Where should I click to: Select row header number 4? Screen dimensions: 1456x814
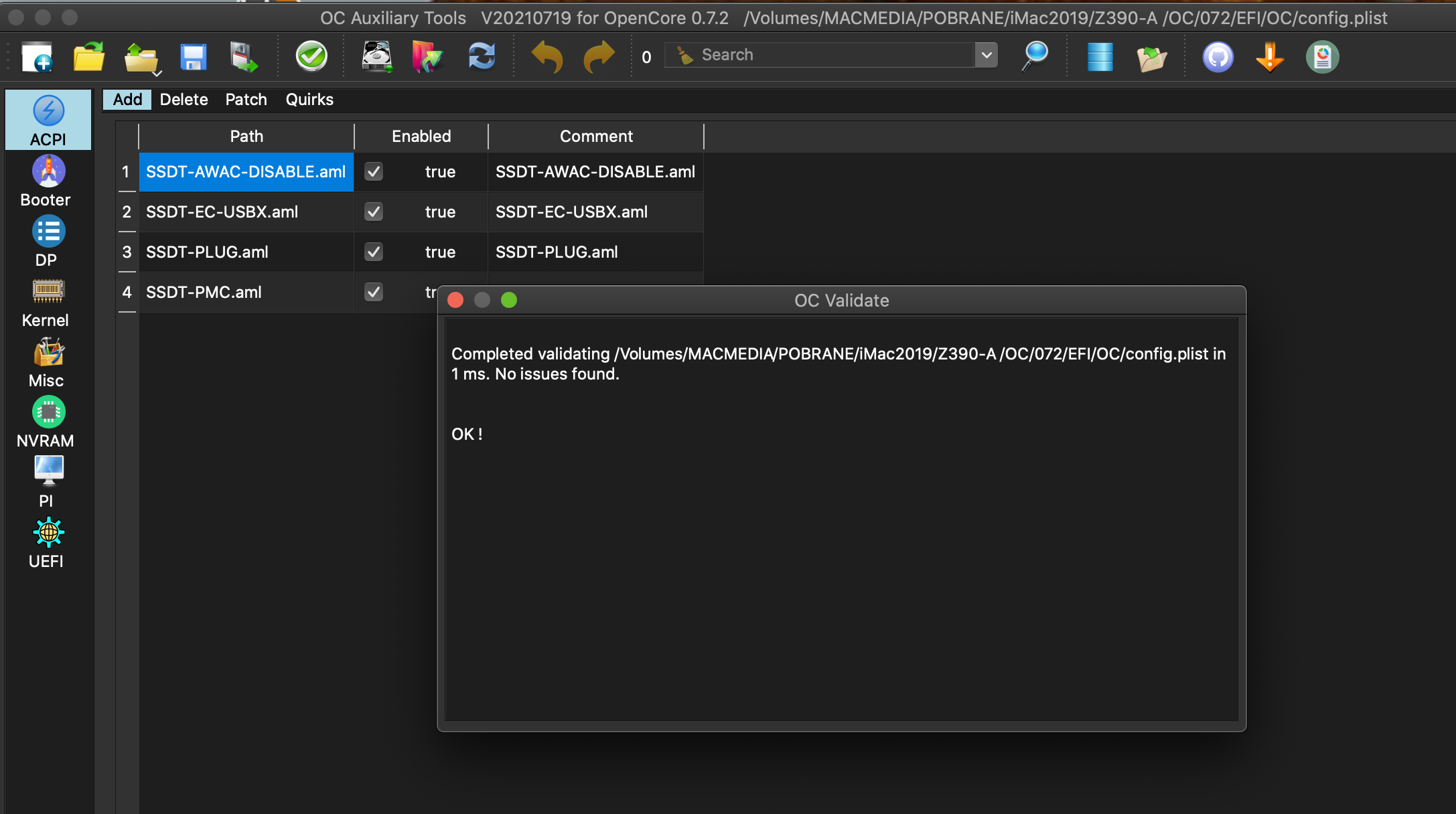(x=127, y=293)
